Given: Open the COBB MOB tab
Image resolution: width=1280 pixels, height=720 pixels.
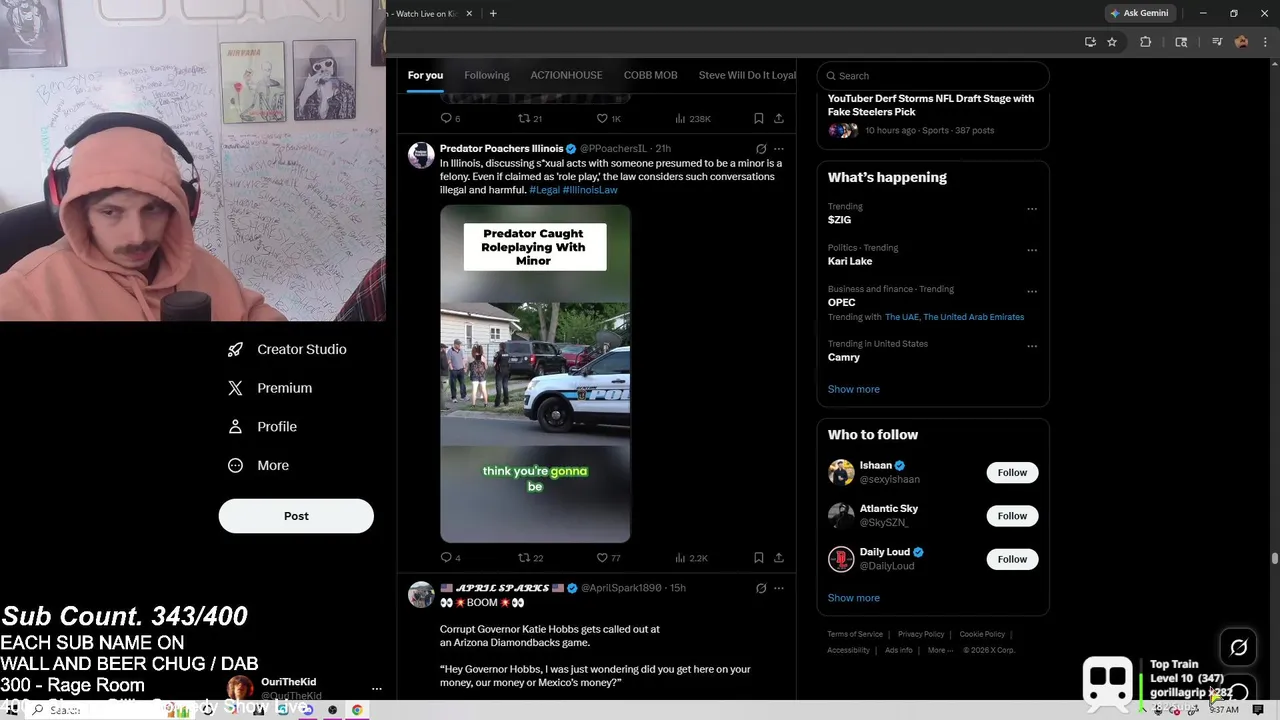Looking at the screenshot, I should point(650,75).
